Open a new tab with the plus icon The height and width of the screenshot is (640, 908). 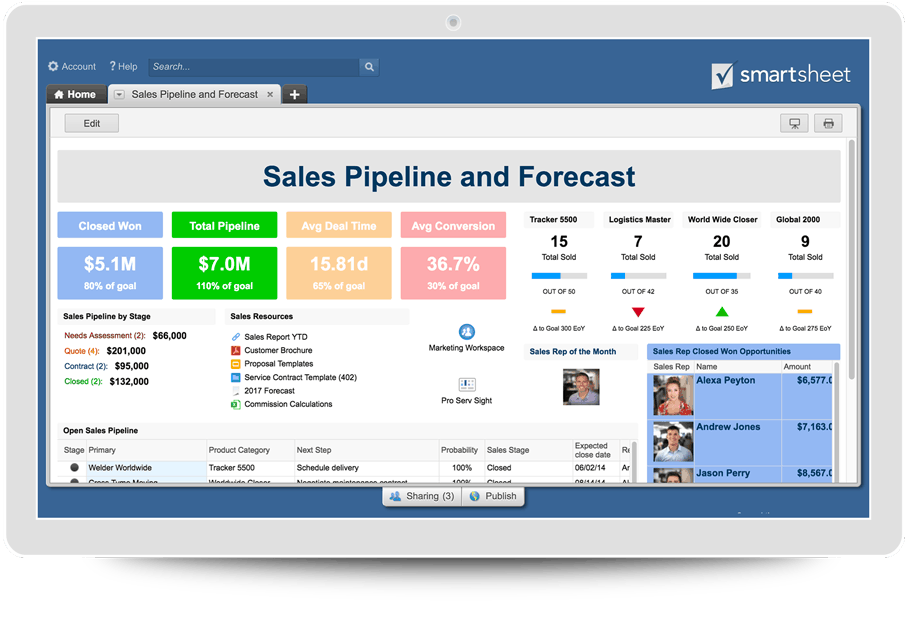pyautogui.click(x=294, y=93)
